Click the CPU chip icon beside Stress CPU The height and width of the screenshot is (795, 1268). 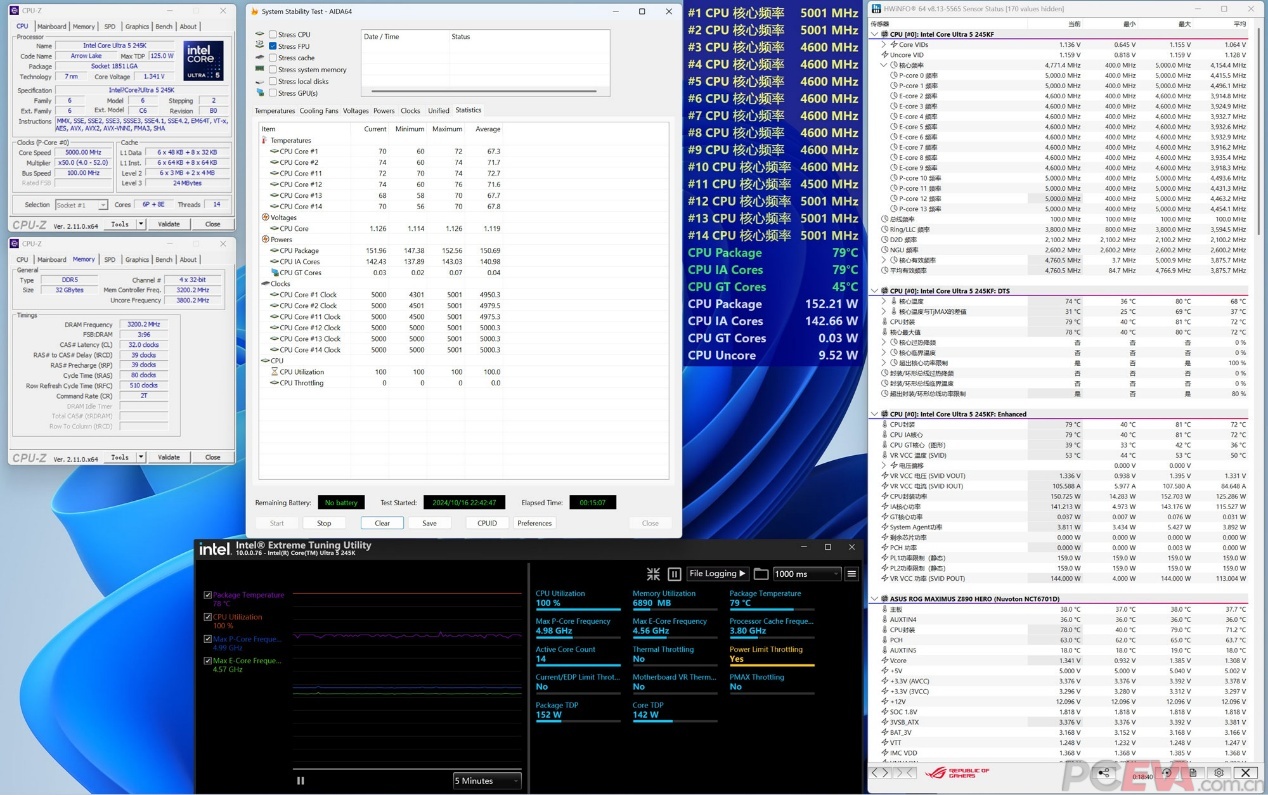click(260, 34)
